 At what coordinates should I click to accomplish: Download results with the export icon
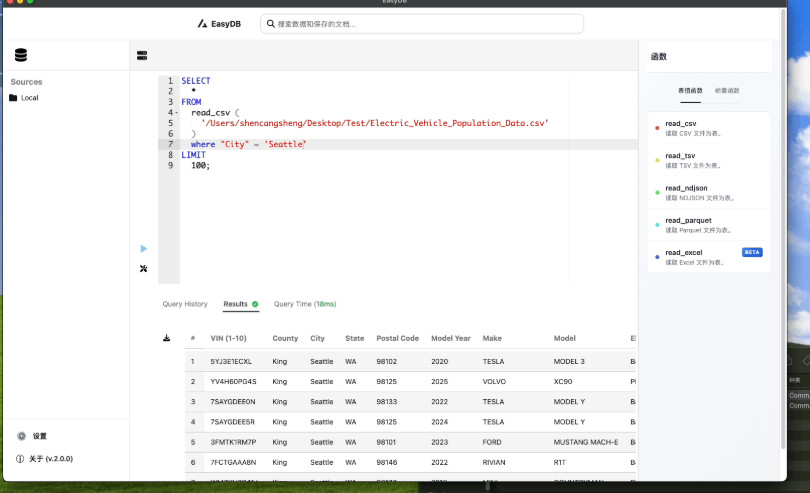[167, 338]
